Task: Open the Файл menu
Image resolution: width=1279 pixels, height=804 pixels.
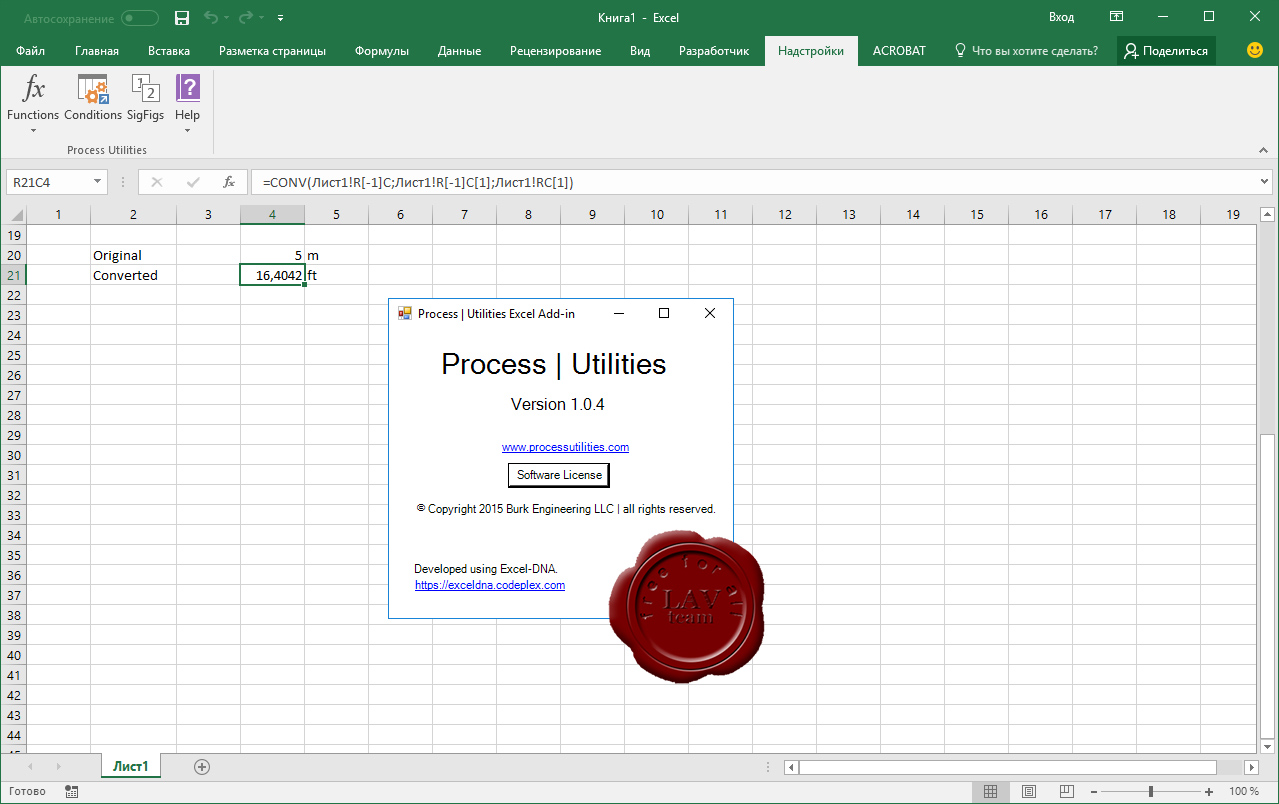Action: (x=30, y=51)
